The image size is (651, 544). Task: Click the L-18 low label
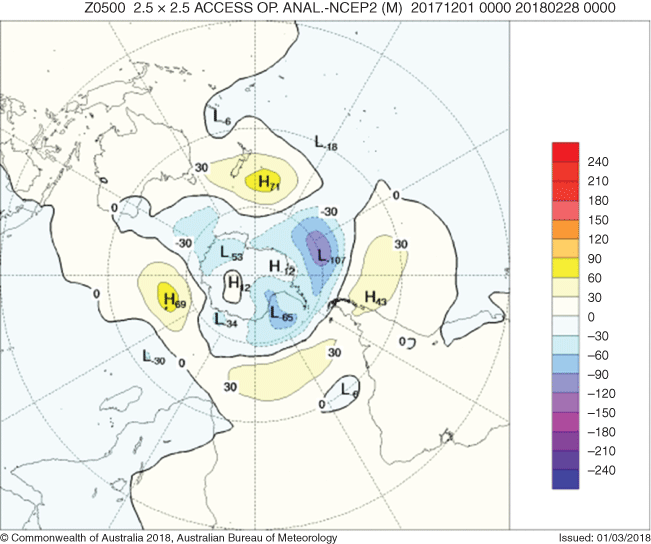point(326,143)
